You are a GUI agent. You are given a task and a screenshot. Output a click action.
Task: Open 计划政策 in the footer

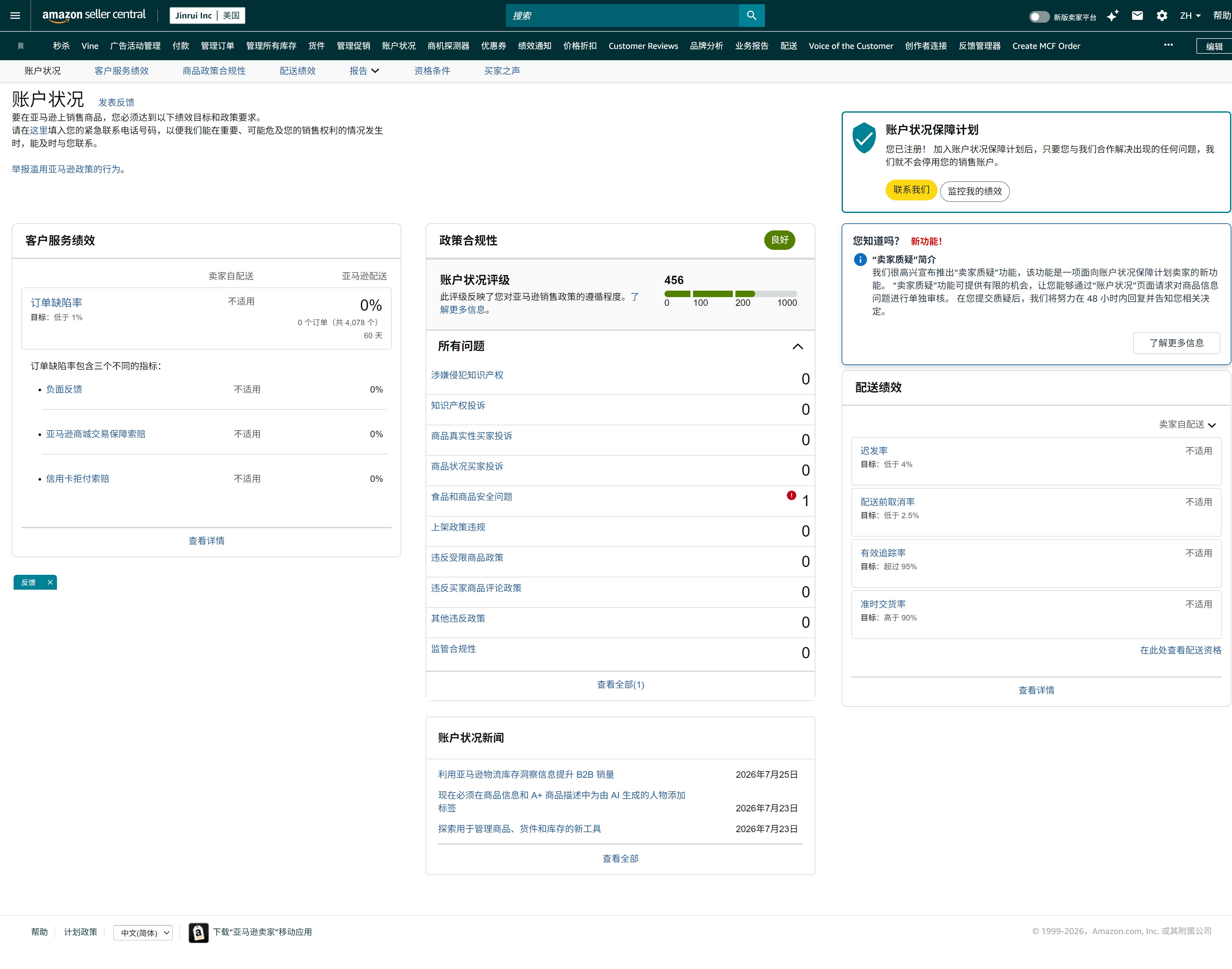[x=80, y=932]
